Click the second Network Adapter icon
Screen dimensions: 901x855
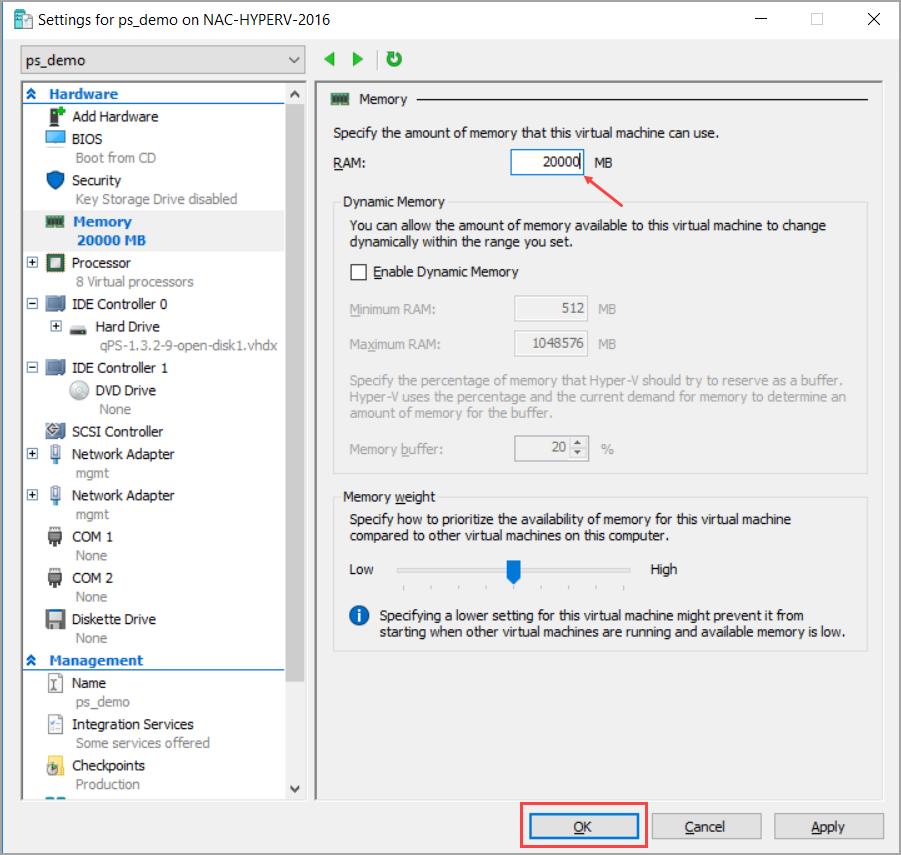tap(55, 495)
